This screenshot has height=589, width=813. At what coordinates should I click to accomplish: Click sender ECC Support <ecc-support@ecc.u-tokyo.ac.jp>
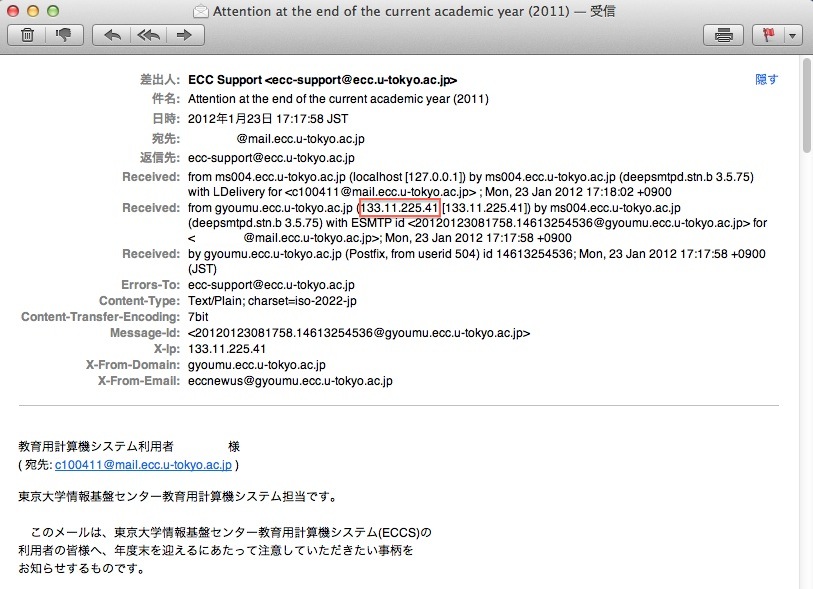pyautogui.click(x=322, y=80)
